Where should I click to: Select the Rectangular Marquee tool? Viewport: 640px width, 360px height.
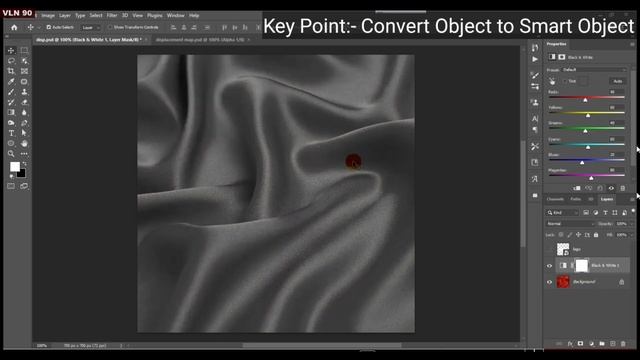[x=24, y=51]
